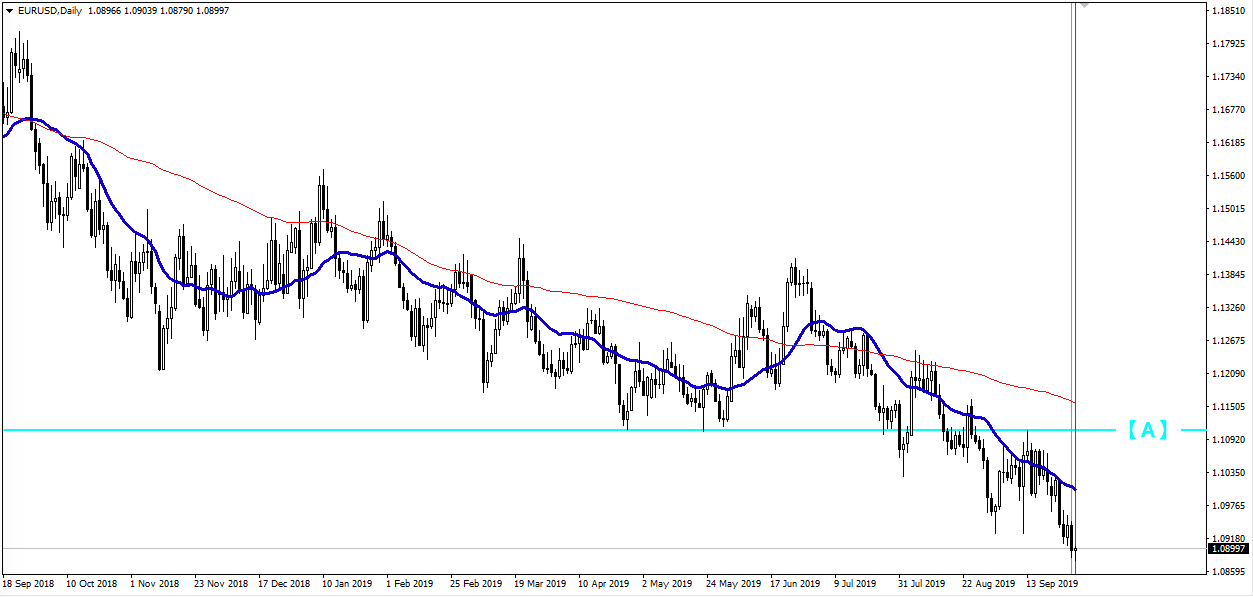Click the 10 Oct 2018 date label
1253x597 pixels.
pyautogui.click(x=91, y=583)
